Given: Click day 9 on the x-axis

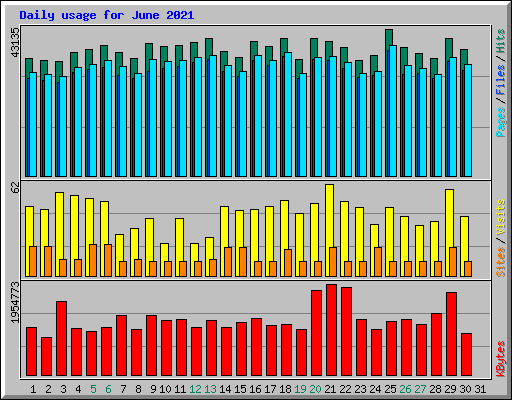Looking at the screenshot, I should 153,389.
